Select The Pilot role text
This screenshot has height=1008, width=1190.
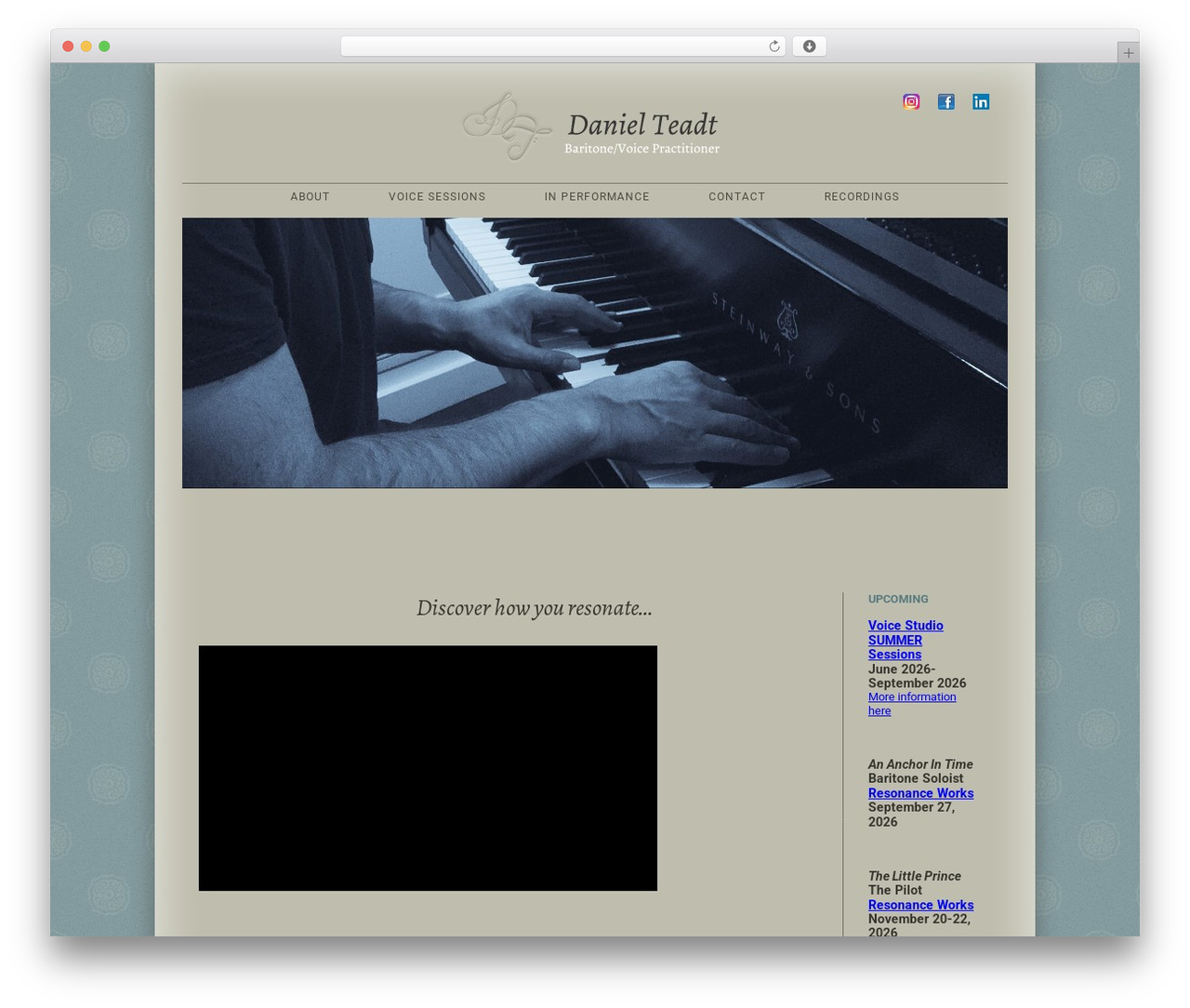(895, 890)
